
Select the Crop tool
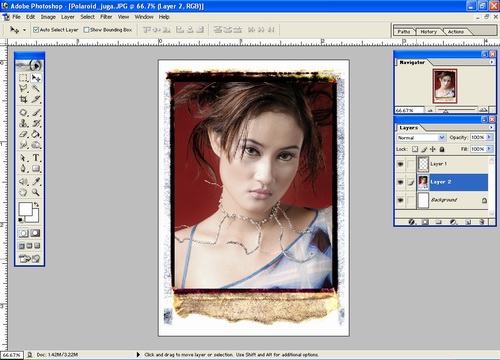23,99
